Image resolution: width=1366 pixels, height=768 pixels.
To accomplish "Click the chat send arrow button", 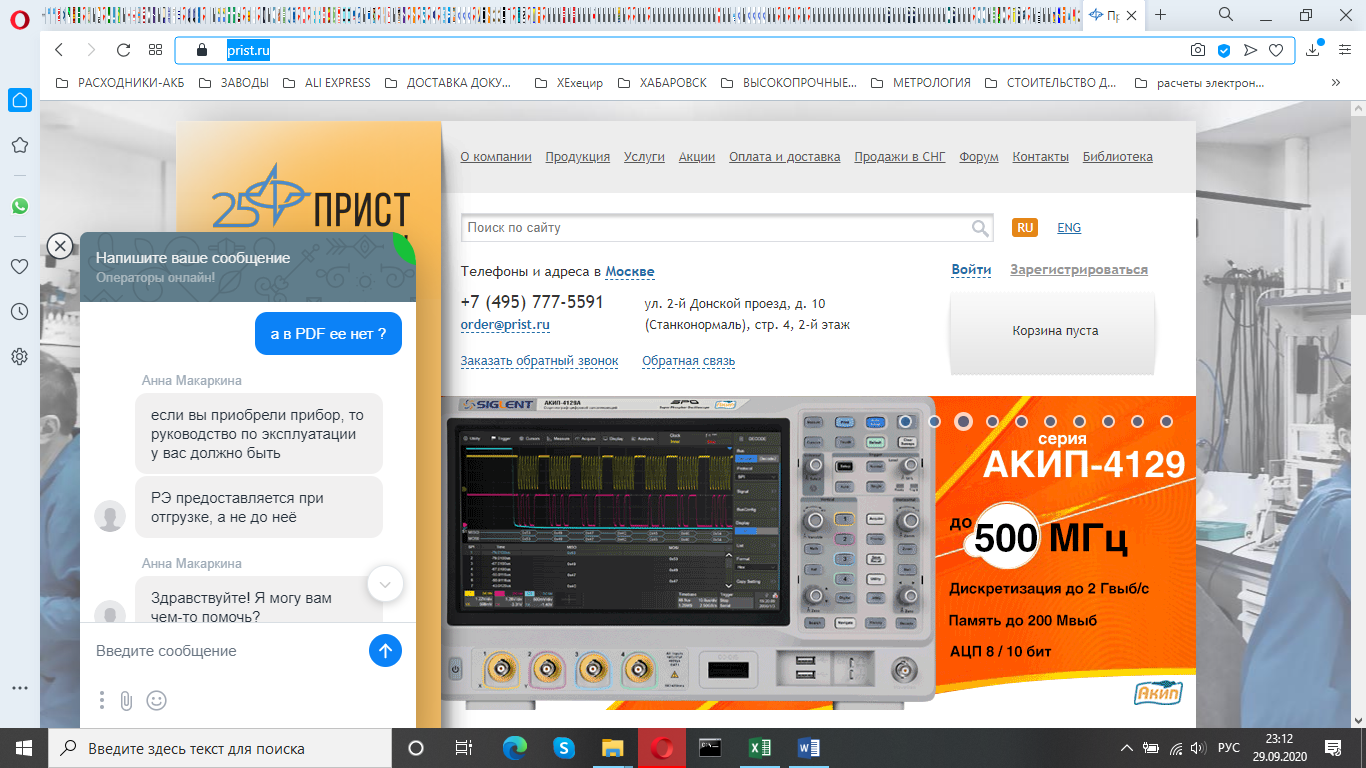I will 385,651.
